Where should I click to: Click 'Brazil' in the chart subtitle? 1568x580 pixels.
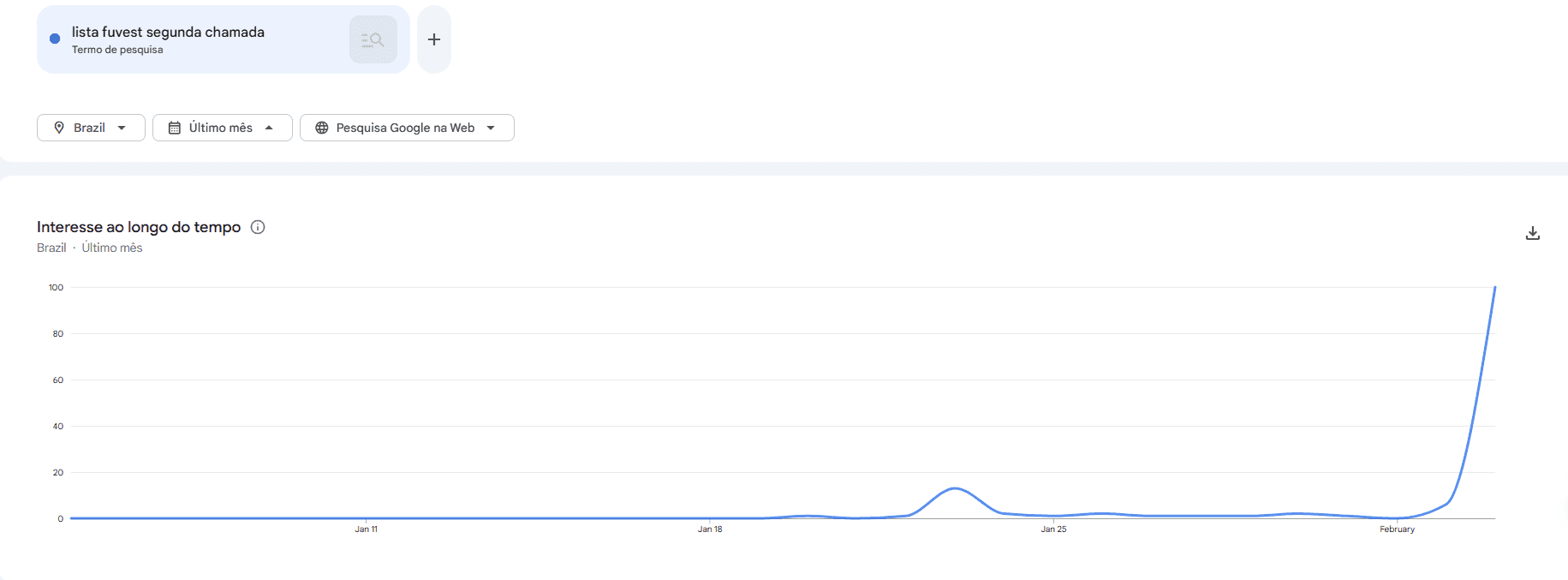tap(51, 248)
